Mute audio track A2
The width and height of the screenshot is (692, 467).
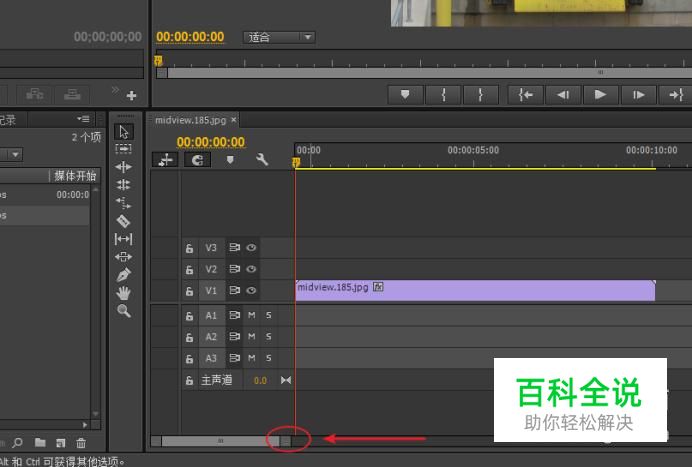252,336
